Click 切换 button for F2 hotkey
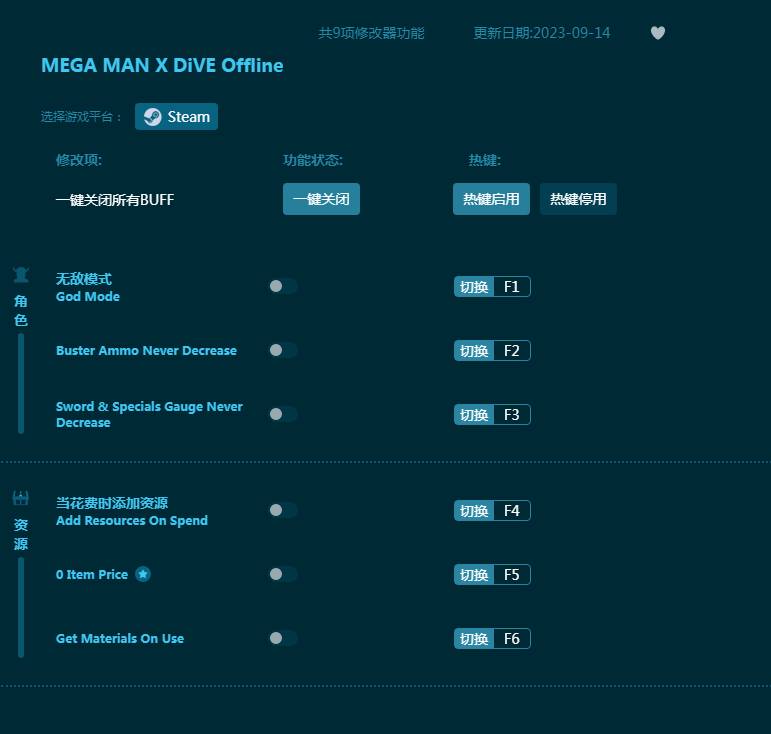The height and width of the screenshot is (734, 771). (x=474, y=351)
